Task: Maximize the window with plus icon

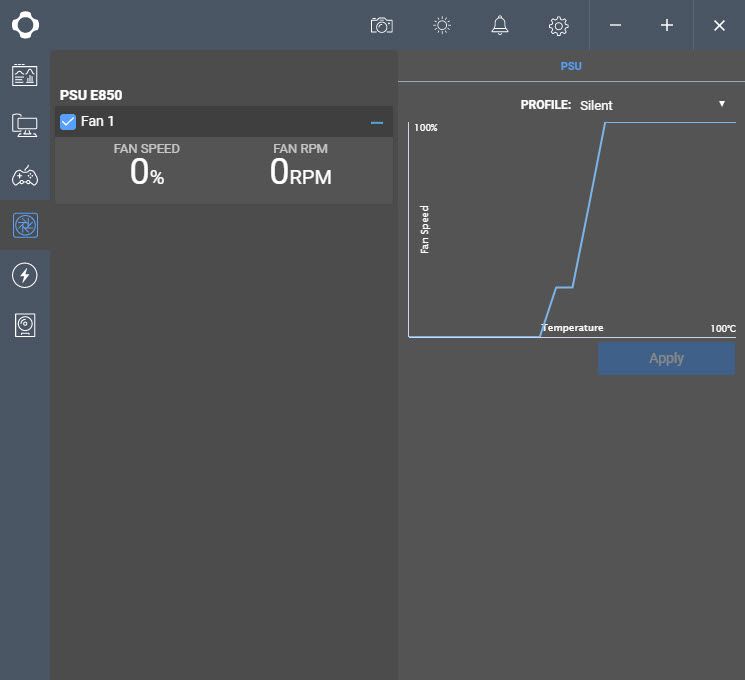Action: tap(667, 25)
